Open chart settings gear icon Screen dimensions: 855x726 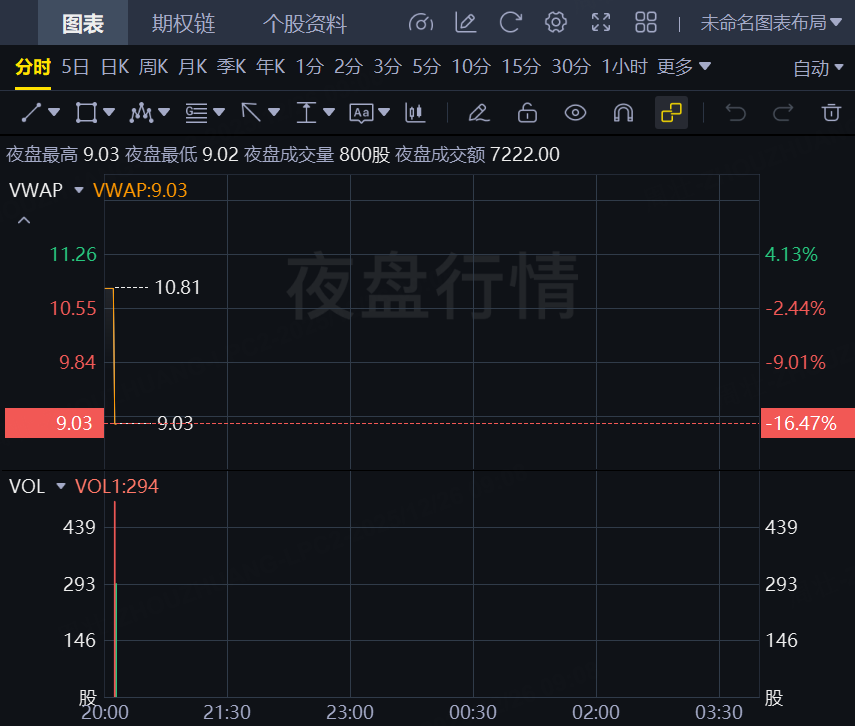tap(556, 23)
